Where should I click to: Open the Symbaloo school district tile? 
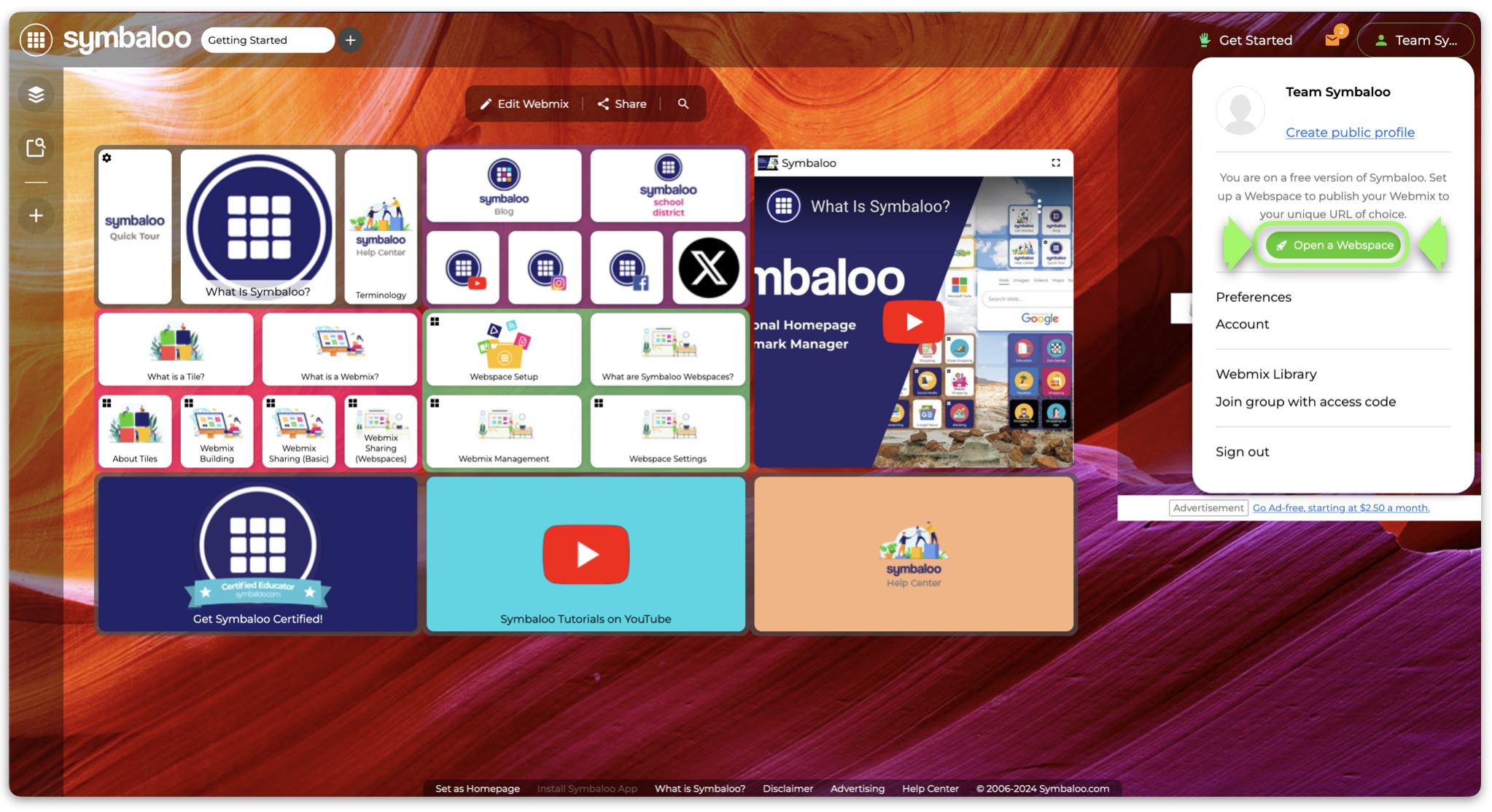point(668,186)
